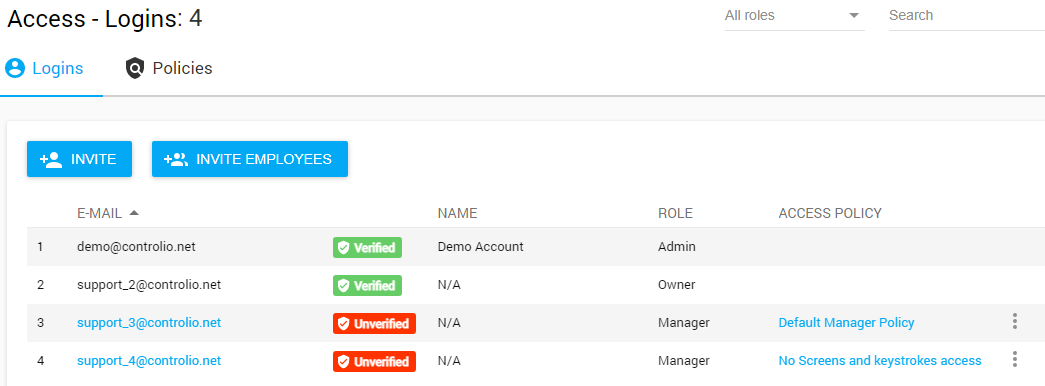Viewport: 1045px width, 386px height.
Task: Open No Screens and keystrokes access policy
Action: pos(880,361)
